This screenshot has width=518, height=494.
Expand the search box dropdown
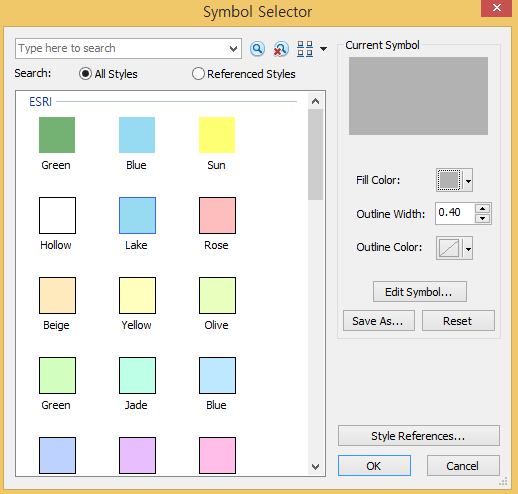click(x=233, y=49)
